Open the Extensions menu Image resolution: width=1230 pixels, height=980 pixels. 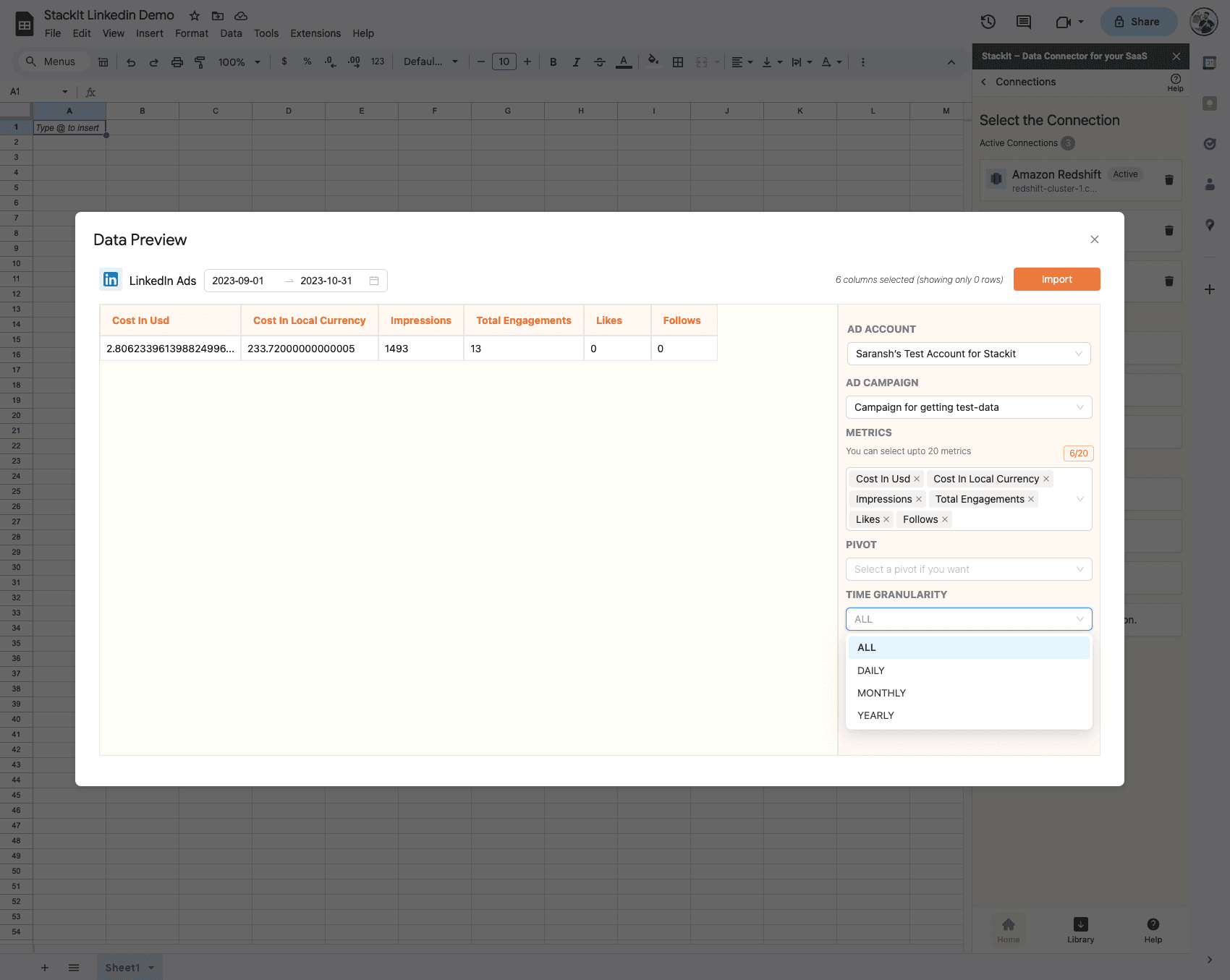click(315, 33)
